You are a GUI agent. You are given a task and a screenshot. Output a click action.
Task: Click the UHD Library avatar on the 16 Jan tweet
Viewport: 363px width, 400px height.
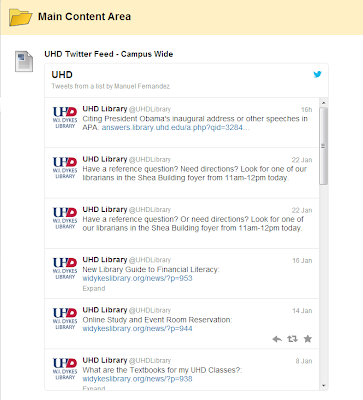click(x=65, y=268)
